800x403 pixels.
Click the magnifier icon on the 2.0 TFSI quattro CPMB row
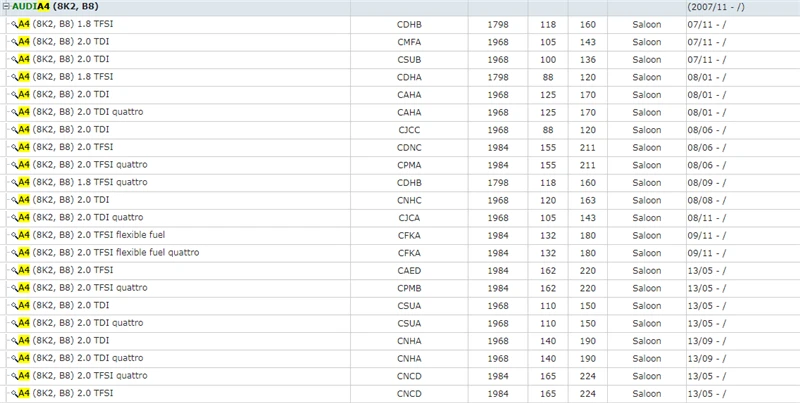coord(14,288)
